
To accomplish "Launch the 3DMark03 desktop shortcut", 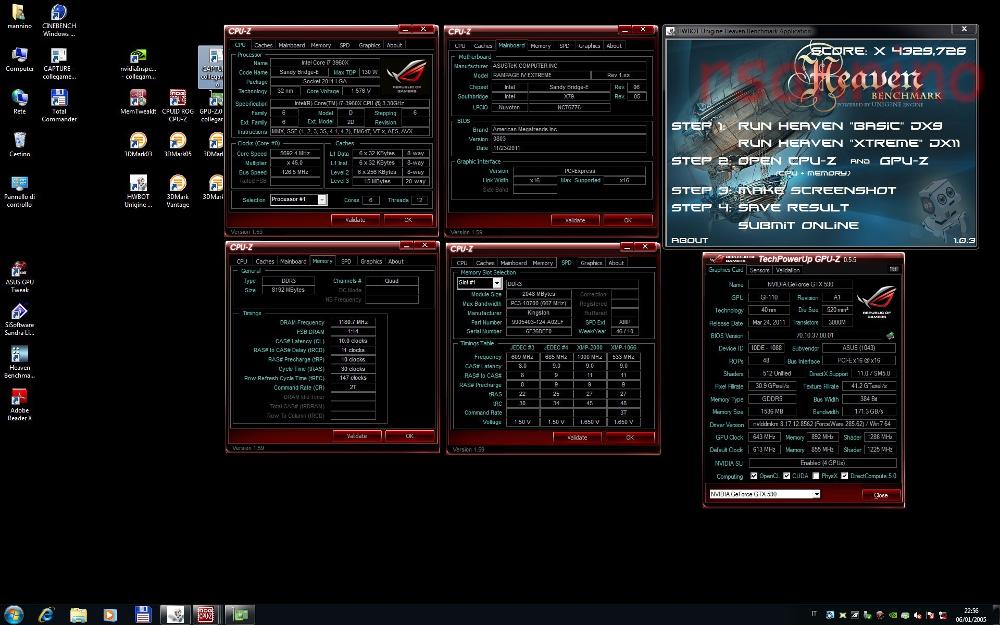I will click(138, 144).
